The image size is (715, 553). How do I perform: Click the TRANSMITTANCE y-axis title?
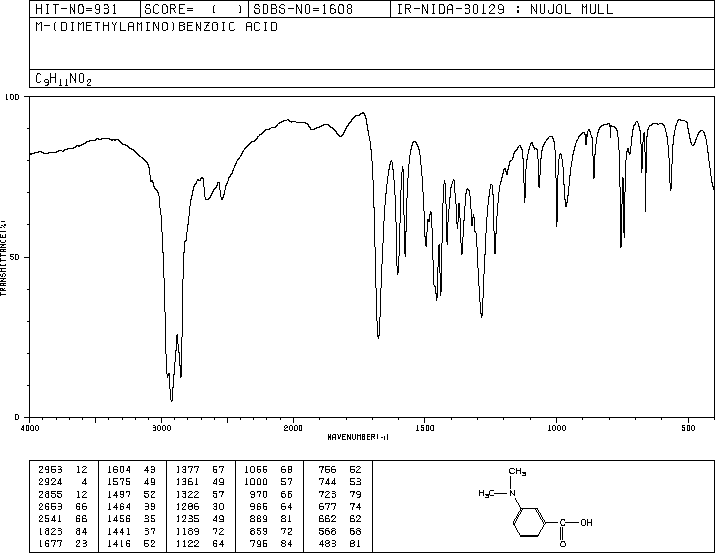tap(3, 258)
